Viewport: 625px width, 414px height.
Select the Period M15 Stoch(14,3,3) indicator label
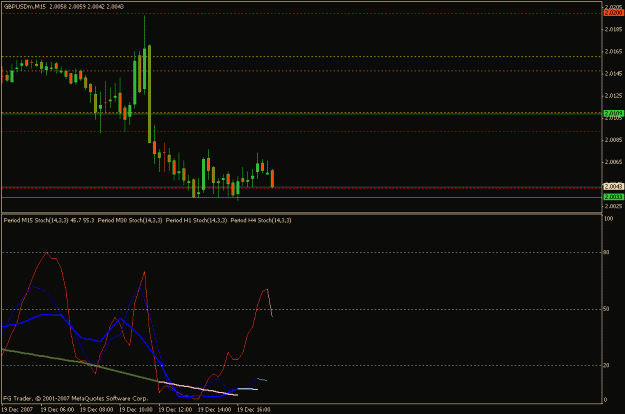36,220
